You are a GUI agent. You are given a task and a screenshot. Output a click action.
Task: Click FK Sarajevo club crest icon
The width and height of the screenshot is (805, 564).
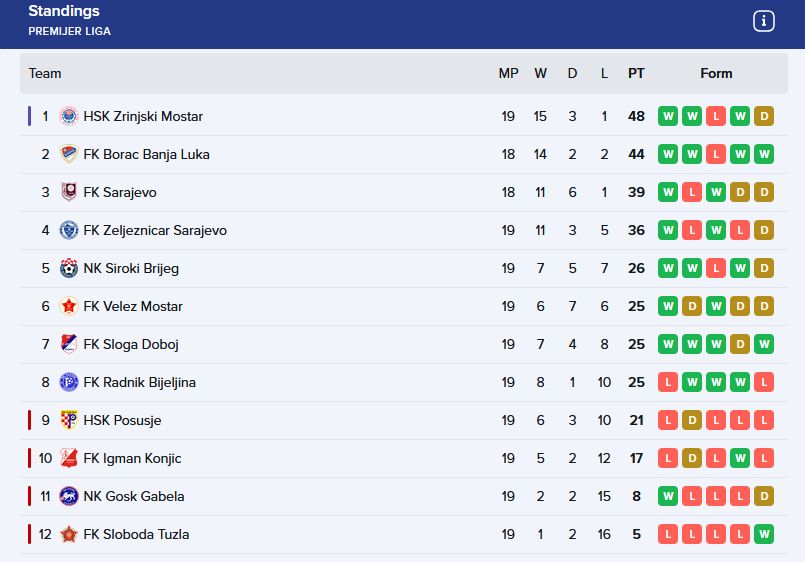click(69, 192)
